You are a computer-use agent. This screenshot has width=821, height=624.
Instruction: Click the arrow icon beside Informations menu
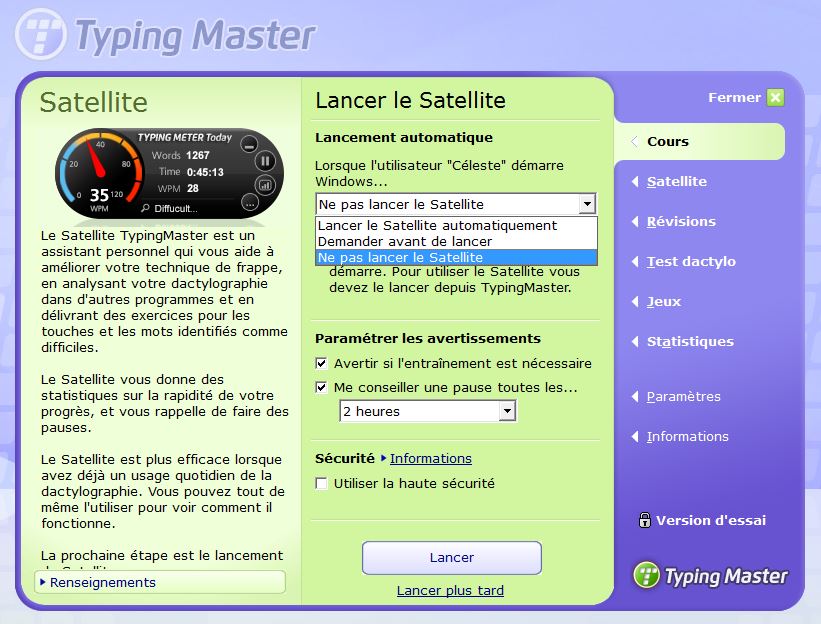pyautogui.click(x=635, y=436)
